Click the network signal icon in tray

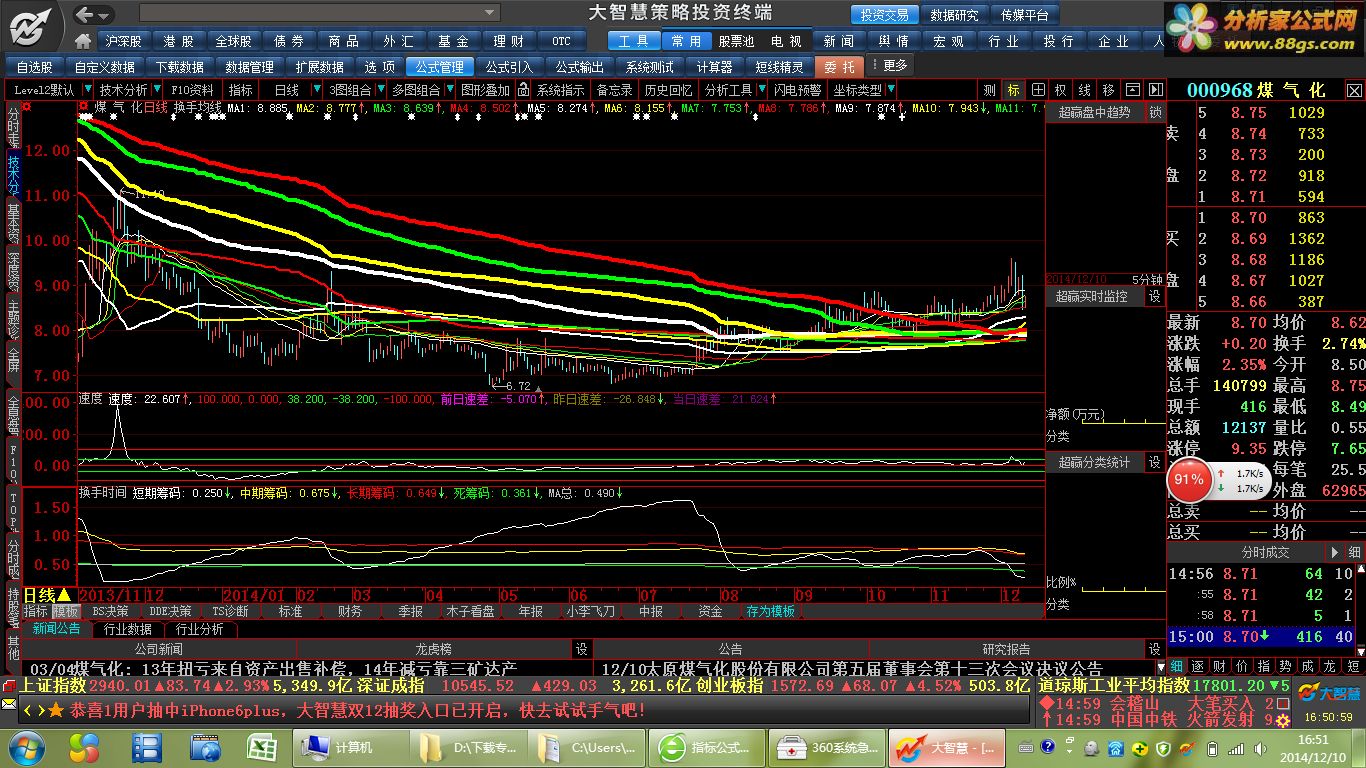pyautogui.click(x=1236, y=748)
